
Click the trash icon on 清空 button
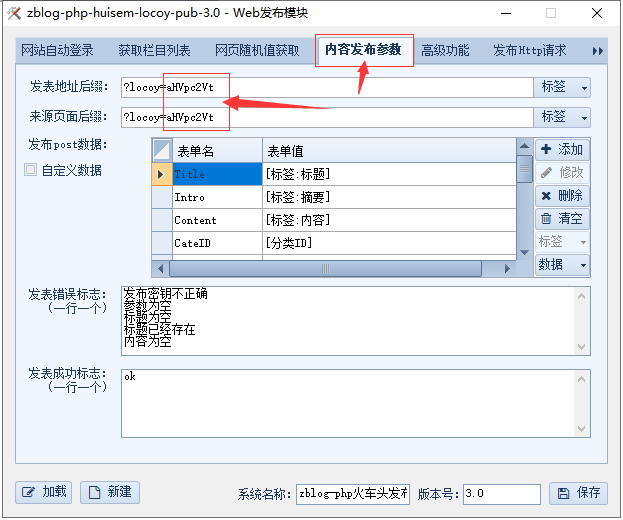(x=546, y=218)
